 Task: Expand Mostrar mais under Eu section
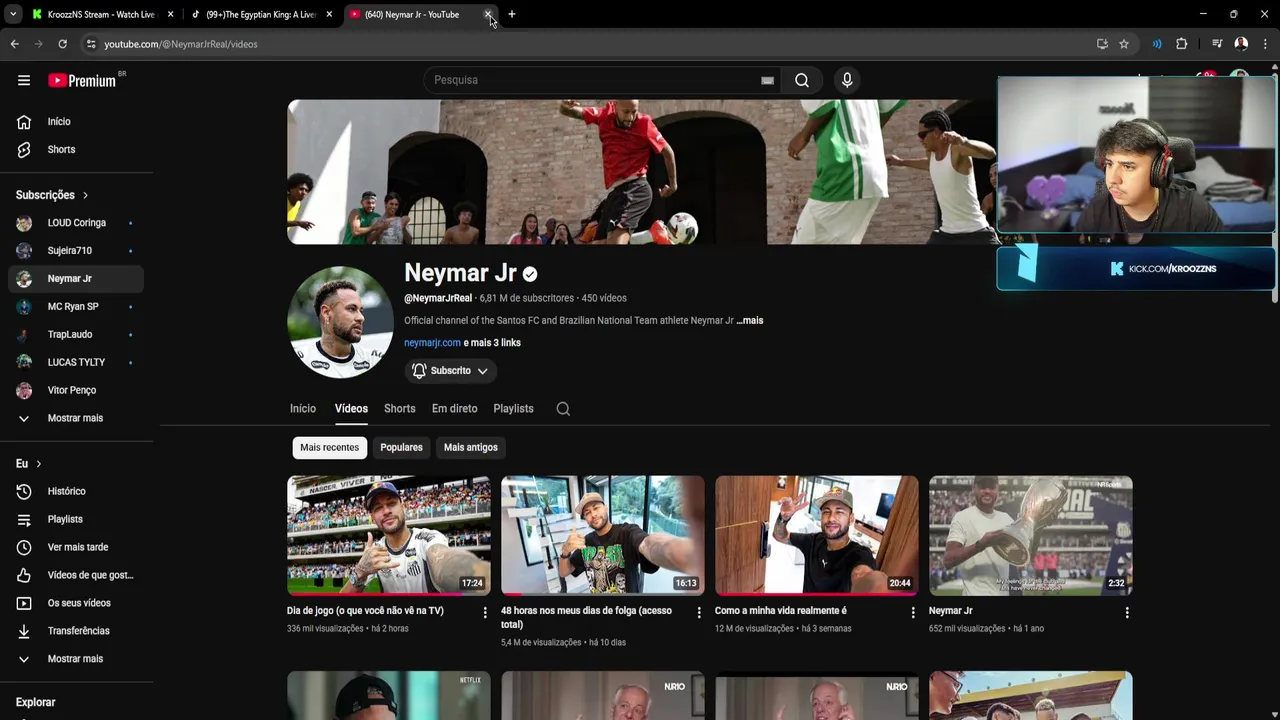76,659
